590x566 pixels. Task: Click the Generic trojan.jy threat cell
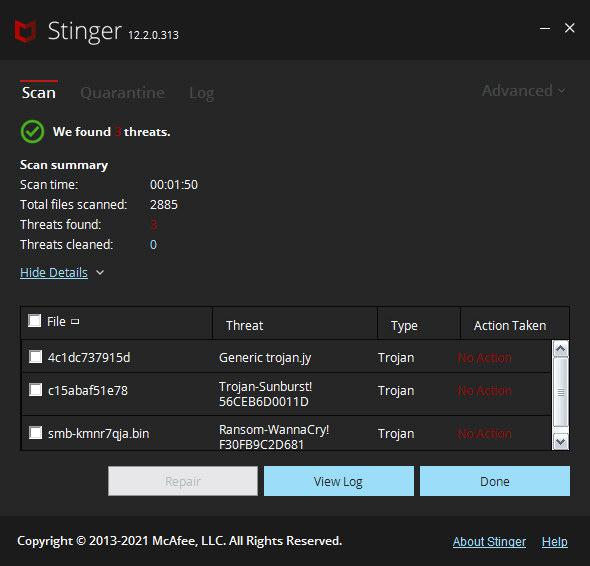(x=265, y=358)
